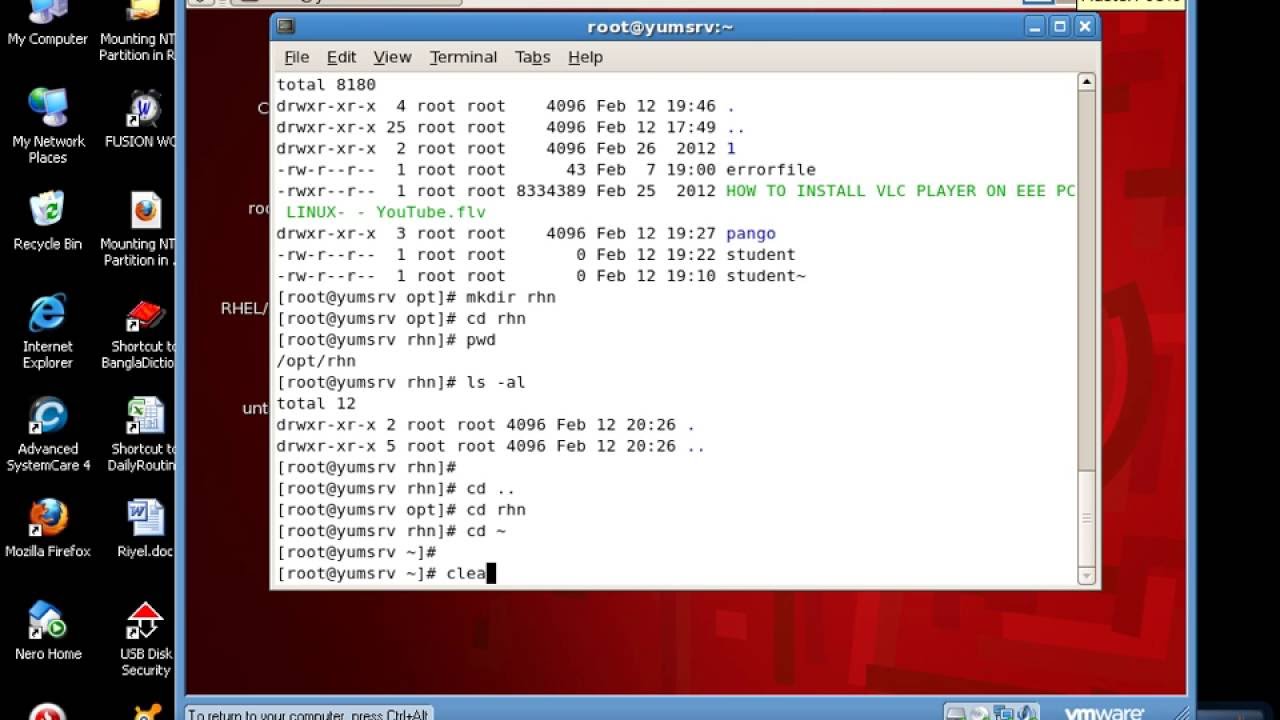The image size is (1280, 720).
Task: Select the Riyel.doc Word document icon
Action: 146,528
